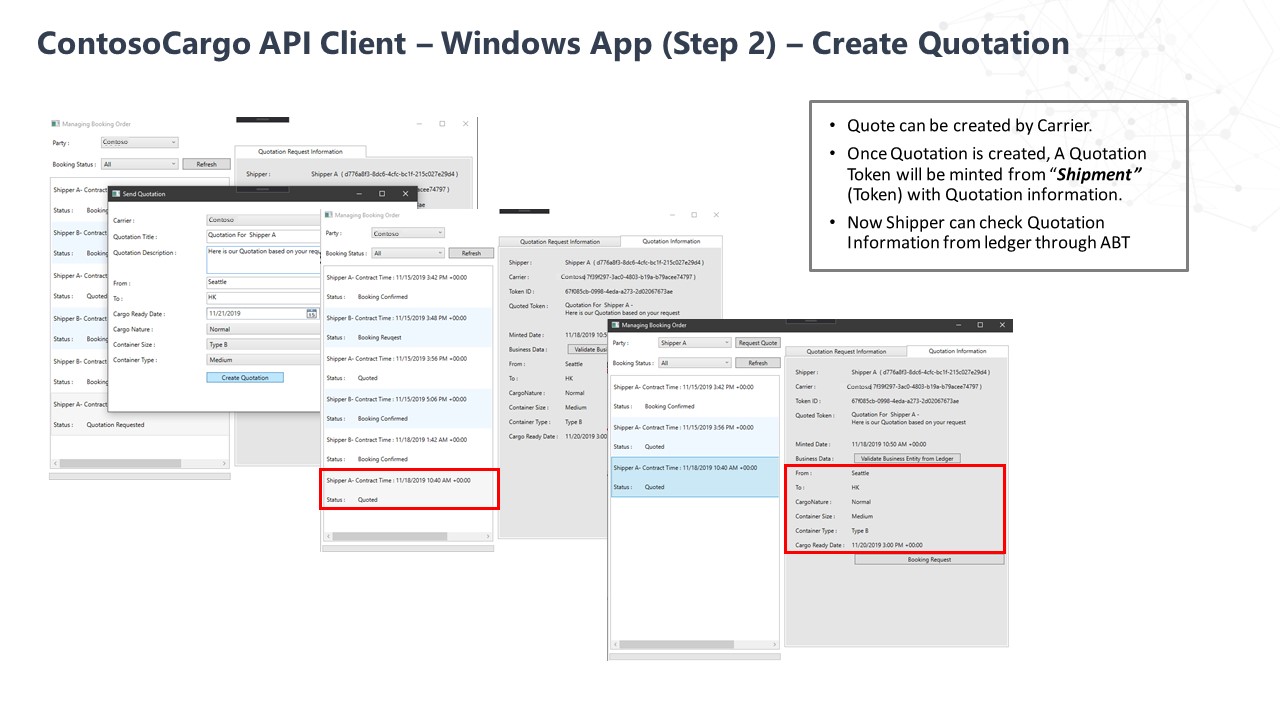This screenshot has height=720, width=1280.
Task: Select middle window's Shipper B 11/15/2019 5:06 PM row
Action: coord(407,408)
